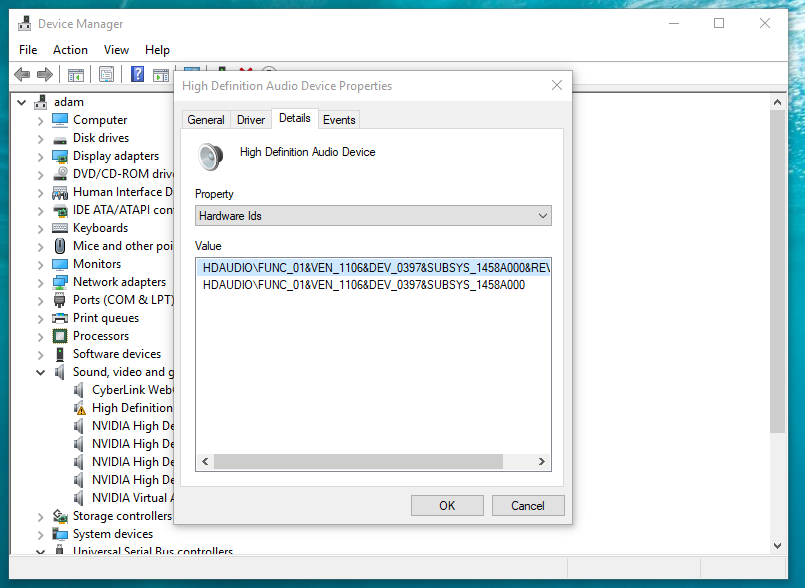Click the Monitors category icon
The width and height of the screenshot is (805, 588).
(x=60, y=264)
